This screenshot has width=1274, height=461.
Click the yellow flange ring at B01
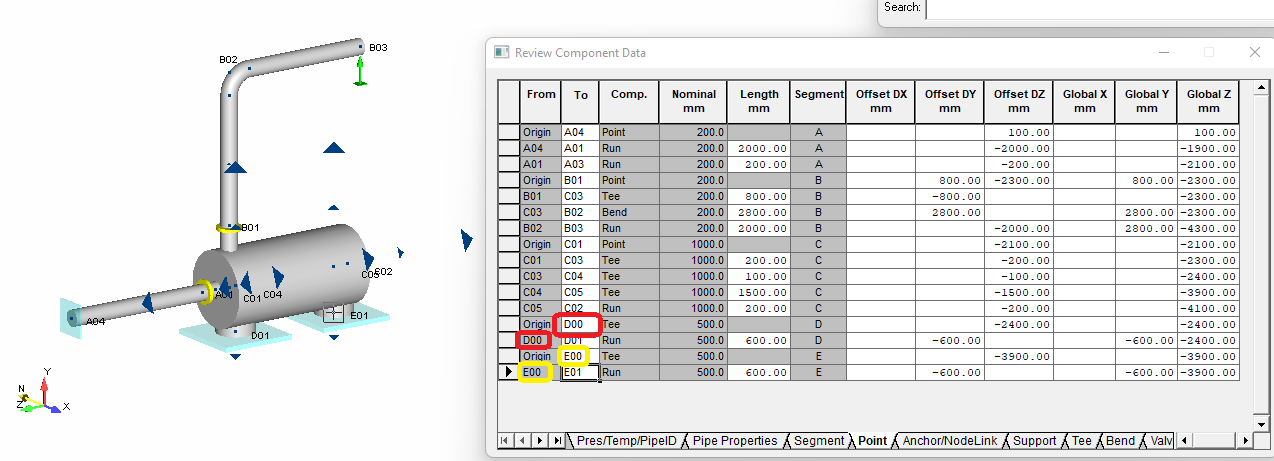229,229
